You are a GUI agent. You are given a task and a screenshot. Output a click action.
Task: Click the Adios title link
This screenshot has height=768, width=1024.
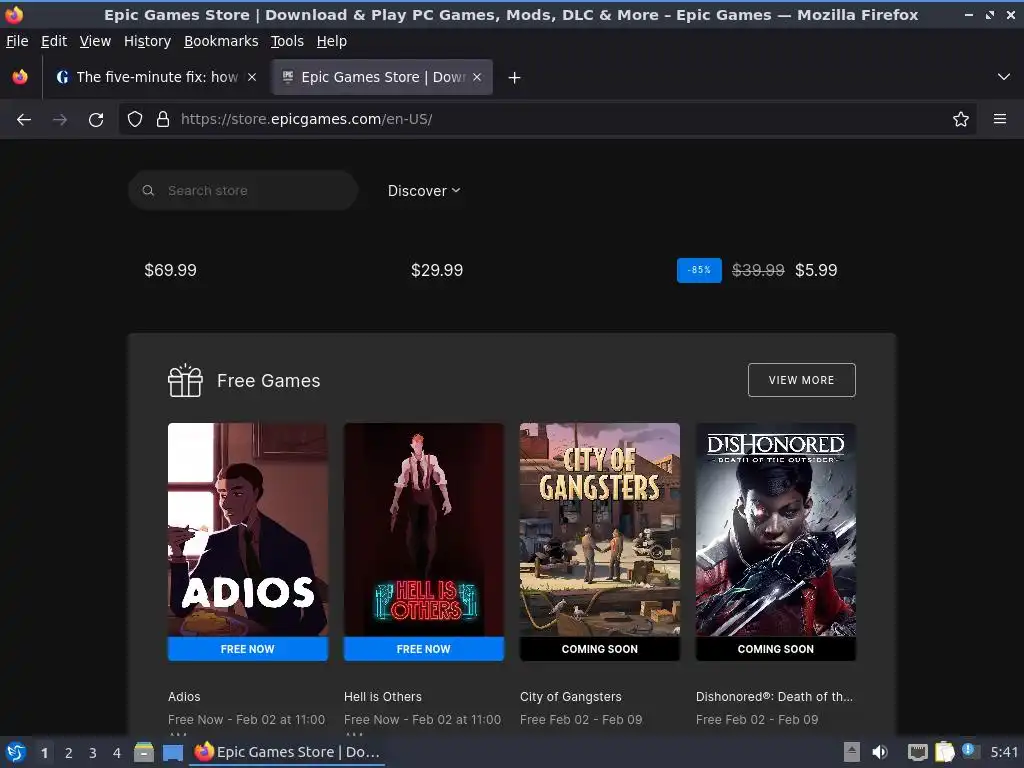184,697
